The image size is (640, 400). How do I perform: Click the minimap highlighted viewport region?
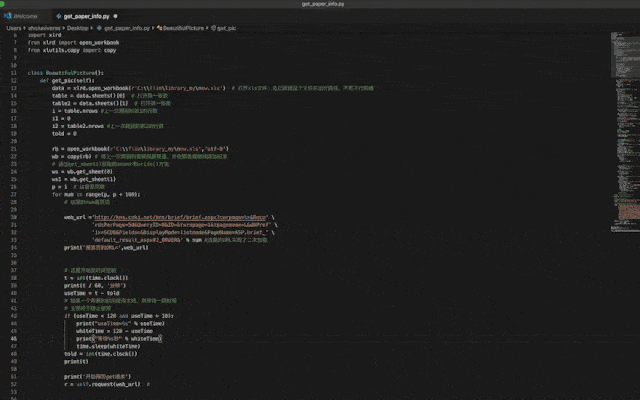click(x=625, y=55)
